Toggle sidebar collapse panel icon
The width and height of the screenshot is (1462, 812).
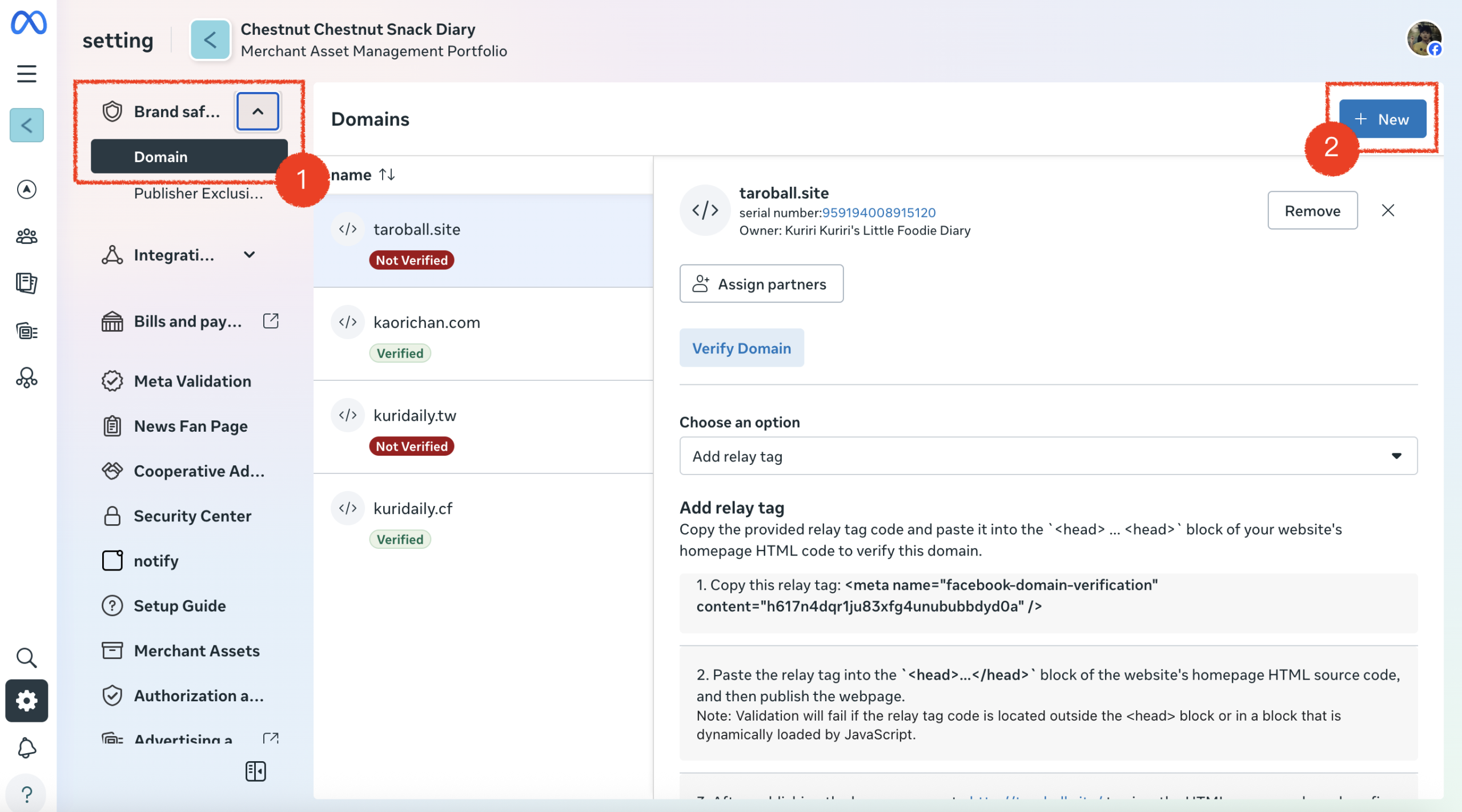tap(255, 771)
